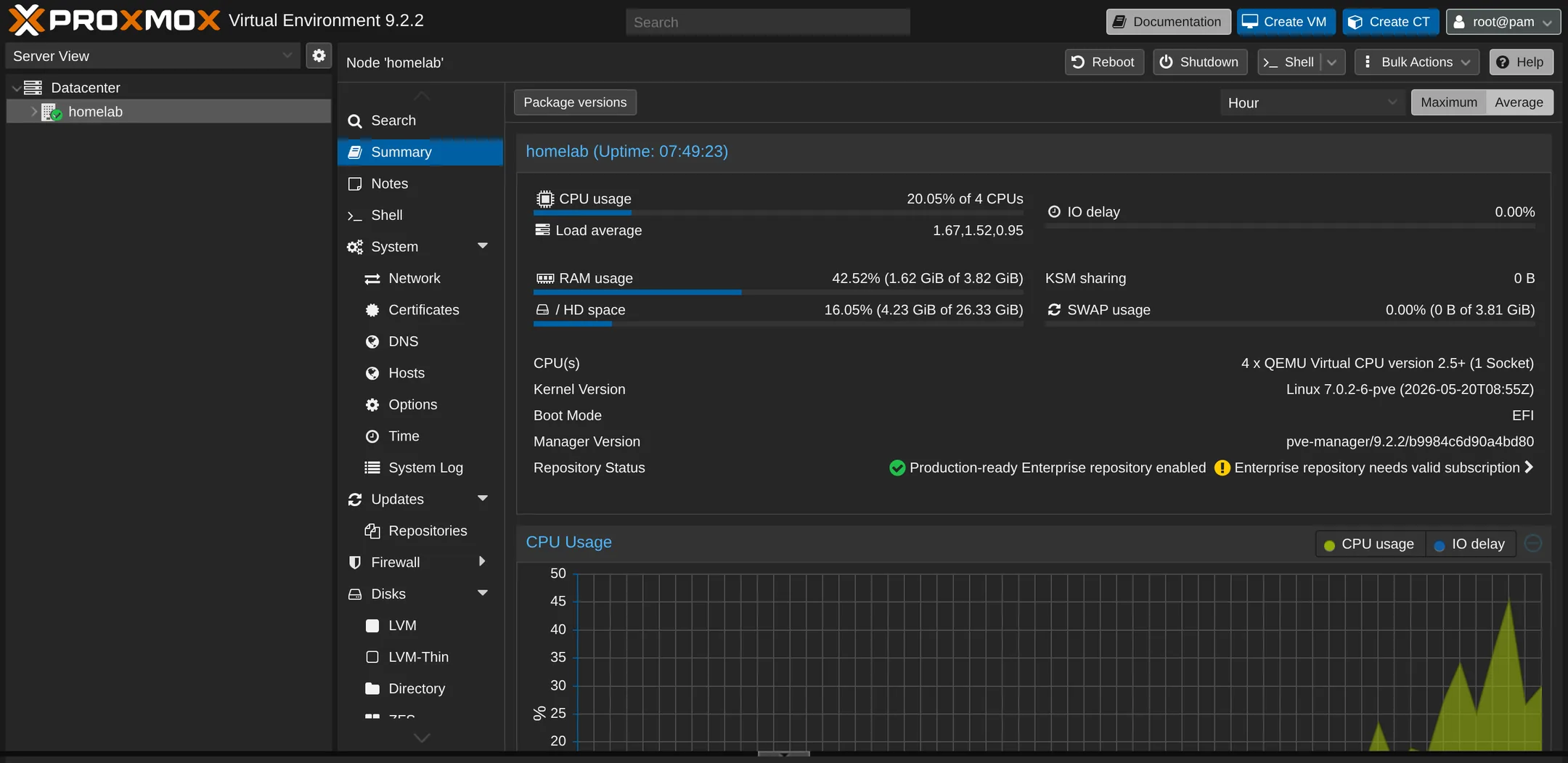
Task: Click the Shutdown button
Action: pyautogui.click(x=1200, y=62)
